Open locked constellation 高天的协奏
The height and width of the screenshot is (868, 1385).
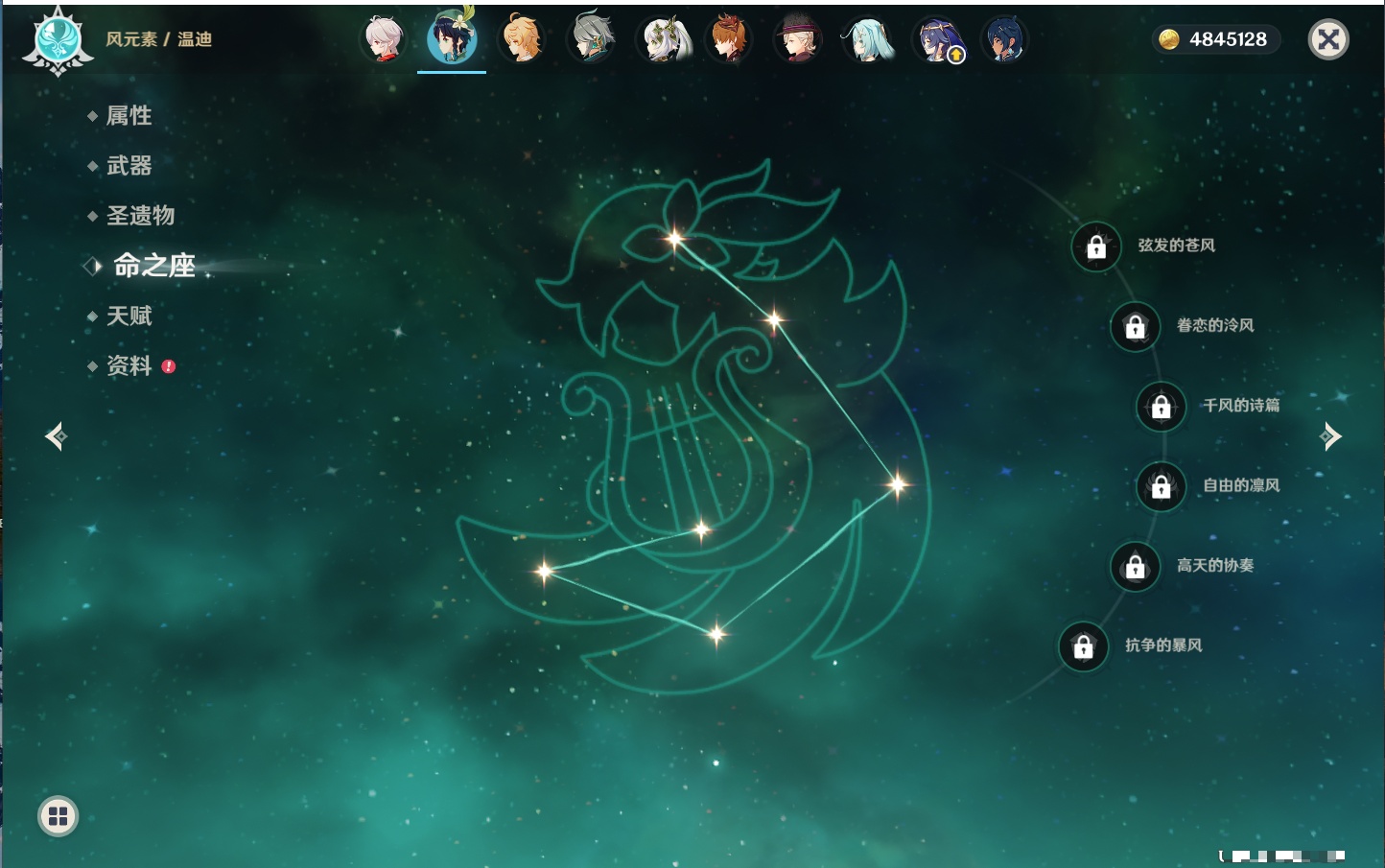(1136, 567)
